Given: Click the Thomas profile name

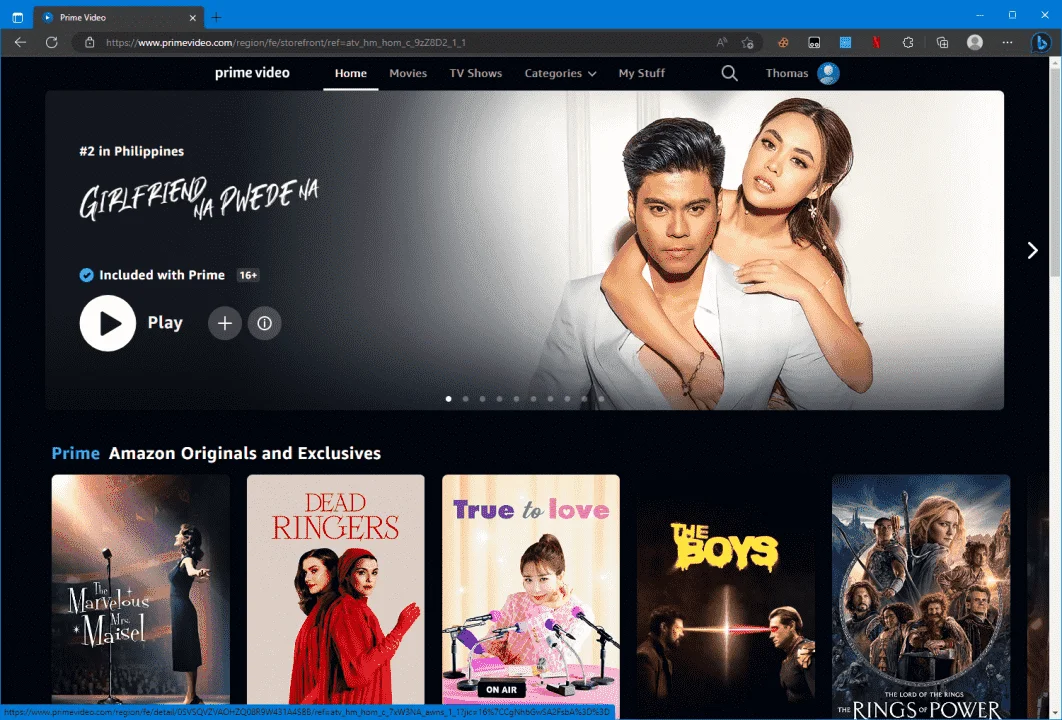Looking at the screenshot, I should [x=786, y=73].
